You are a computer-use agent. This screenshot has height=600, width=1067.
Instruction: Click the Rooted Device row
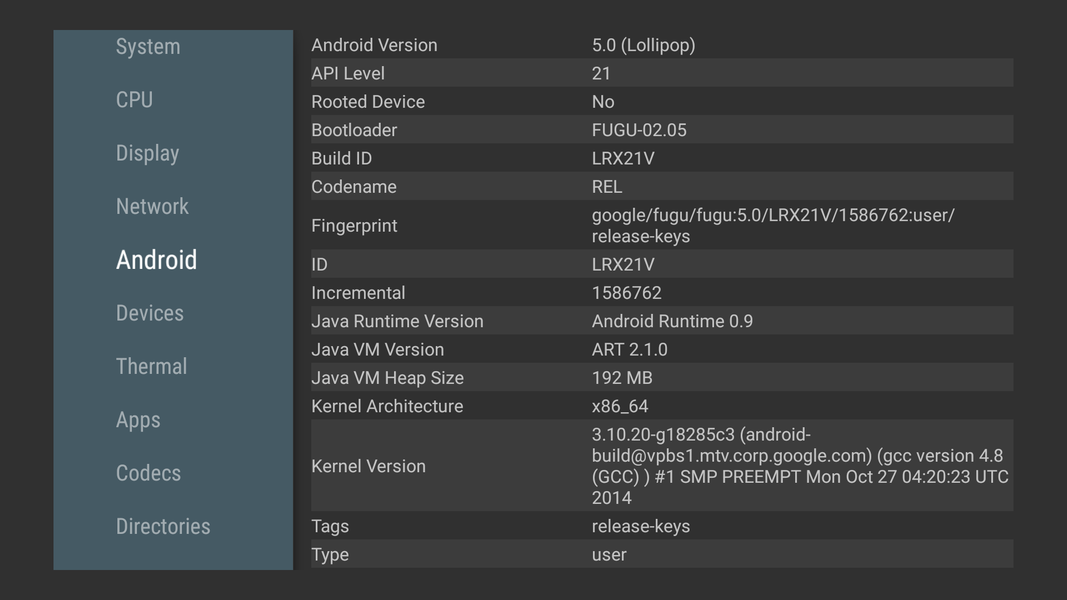tap(660, 102)
